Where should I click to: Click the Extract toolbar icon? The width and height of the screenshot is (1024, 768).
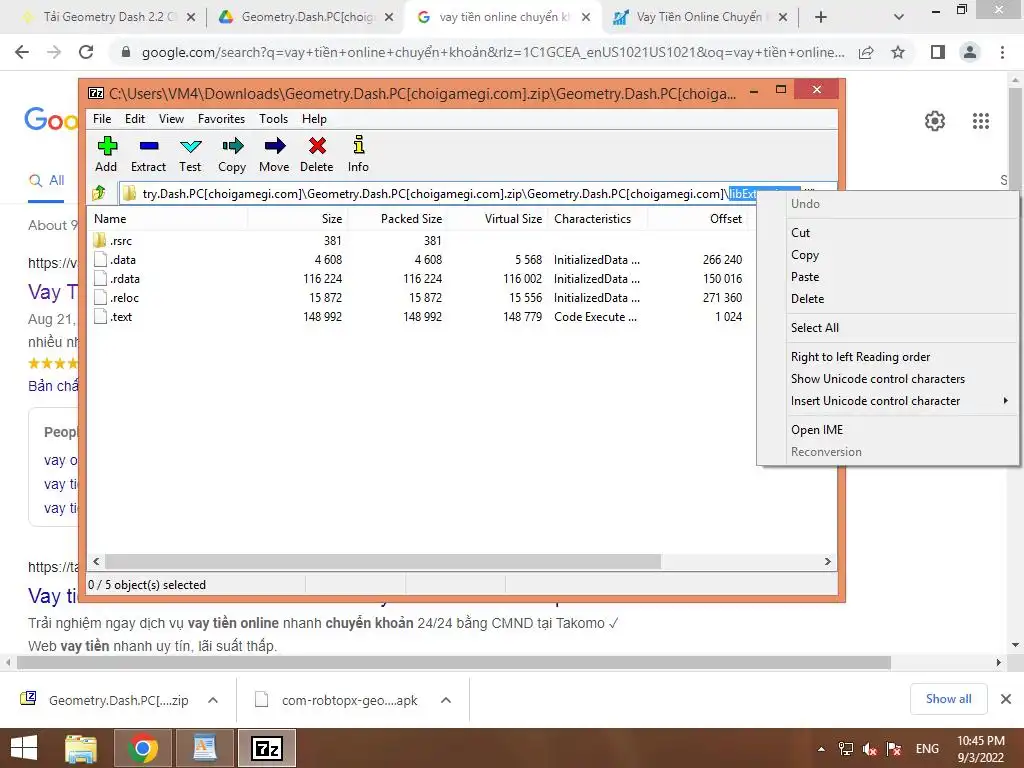pos(149,146)
